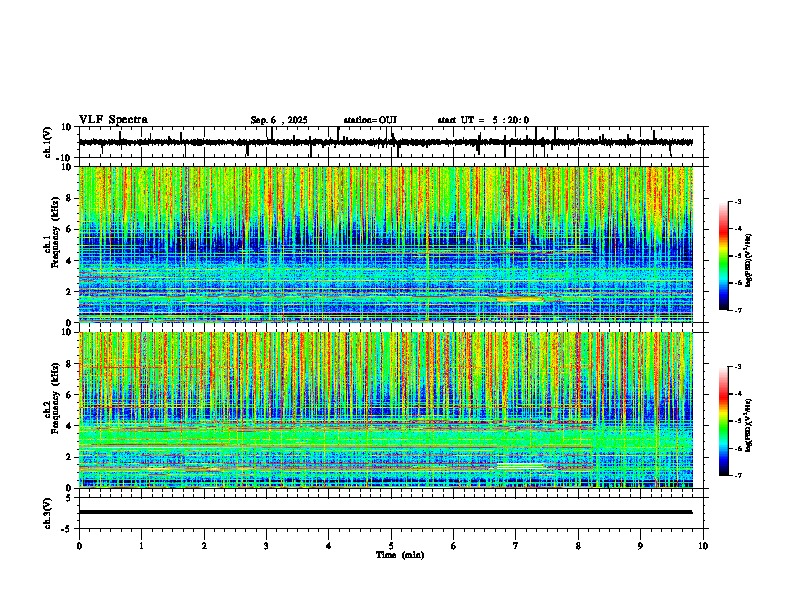Screen dimensions: 792x612
Task: Click the "Time (min)" axis label
Action: (x=400, y=555)
